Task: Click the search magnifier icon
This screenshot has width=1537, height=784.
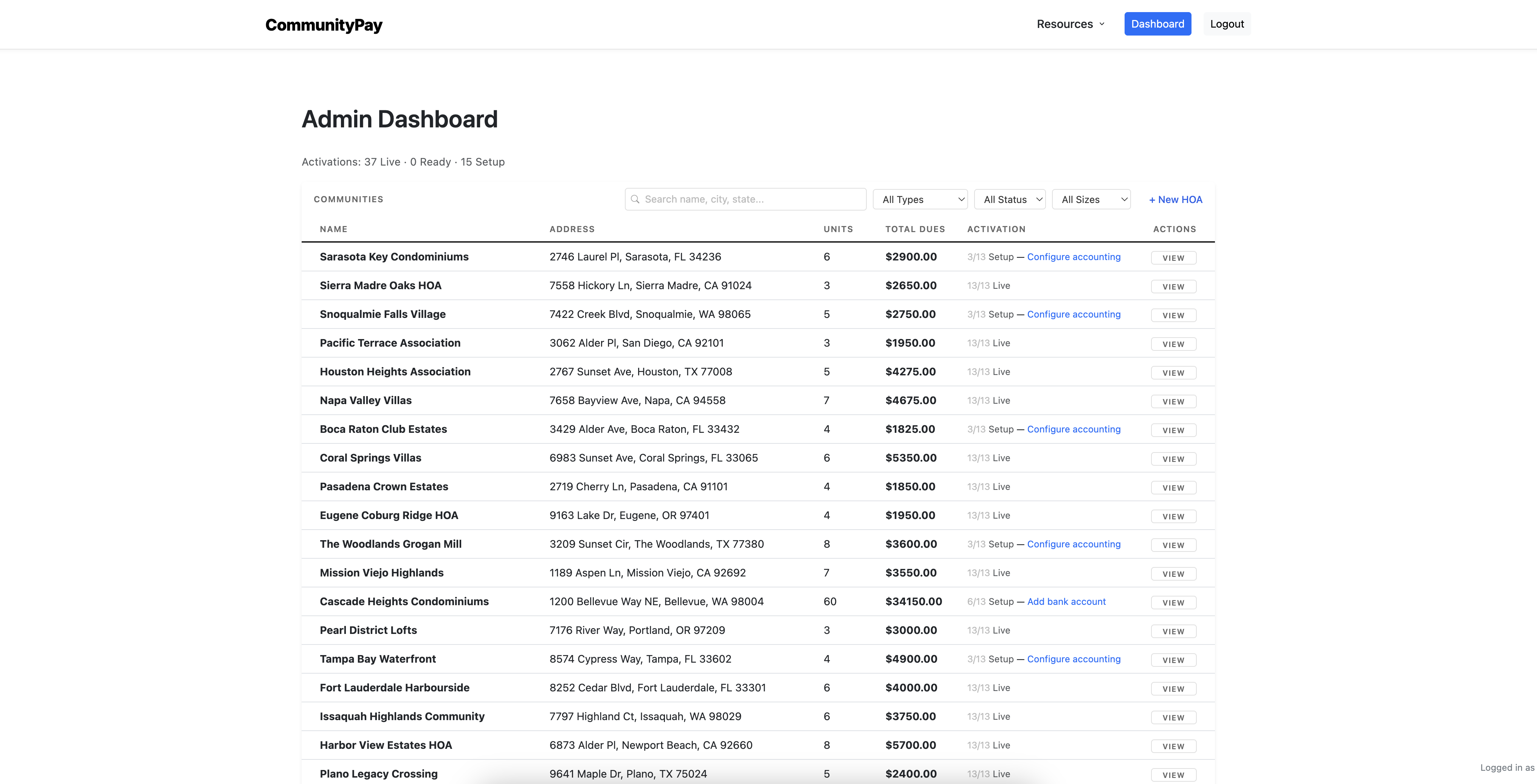Action: pos(635,199)
